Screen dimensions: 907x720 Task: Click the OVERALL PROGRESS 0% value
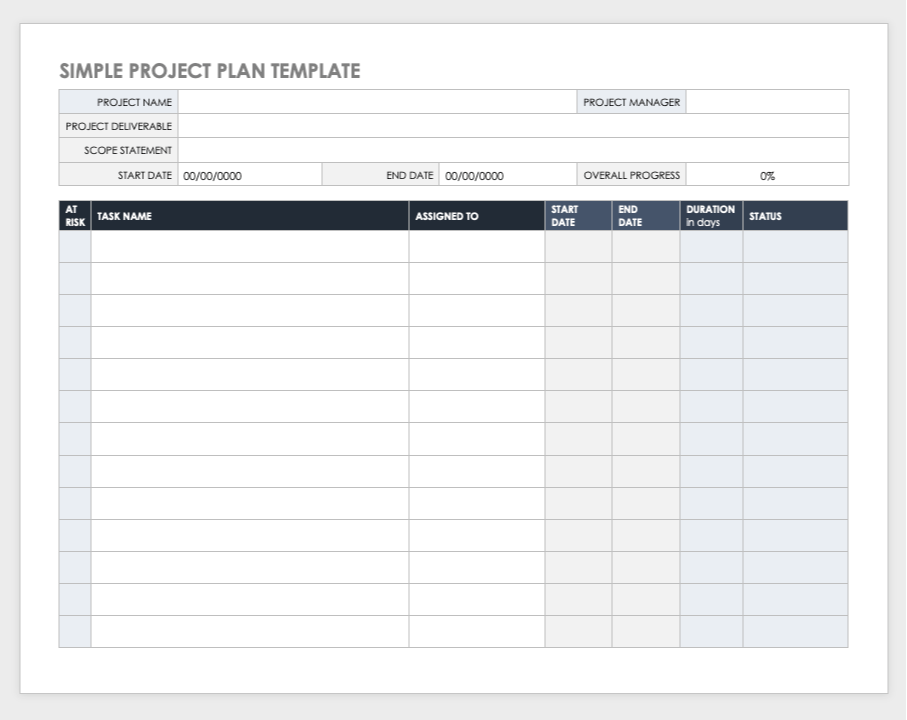point(767,175)
